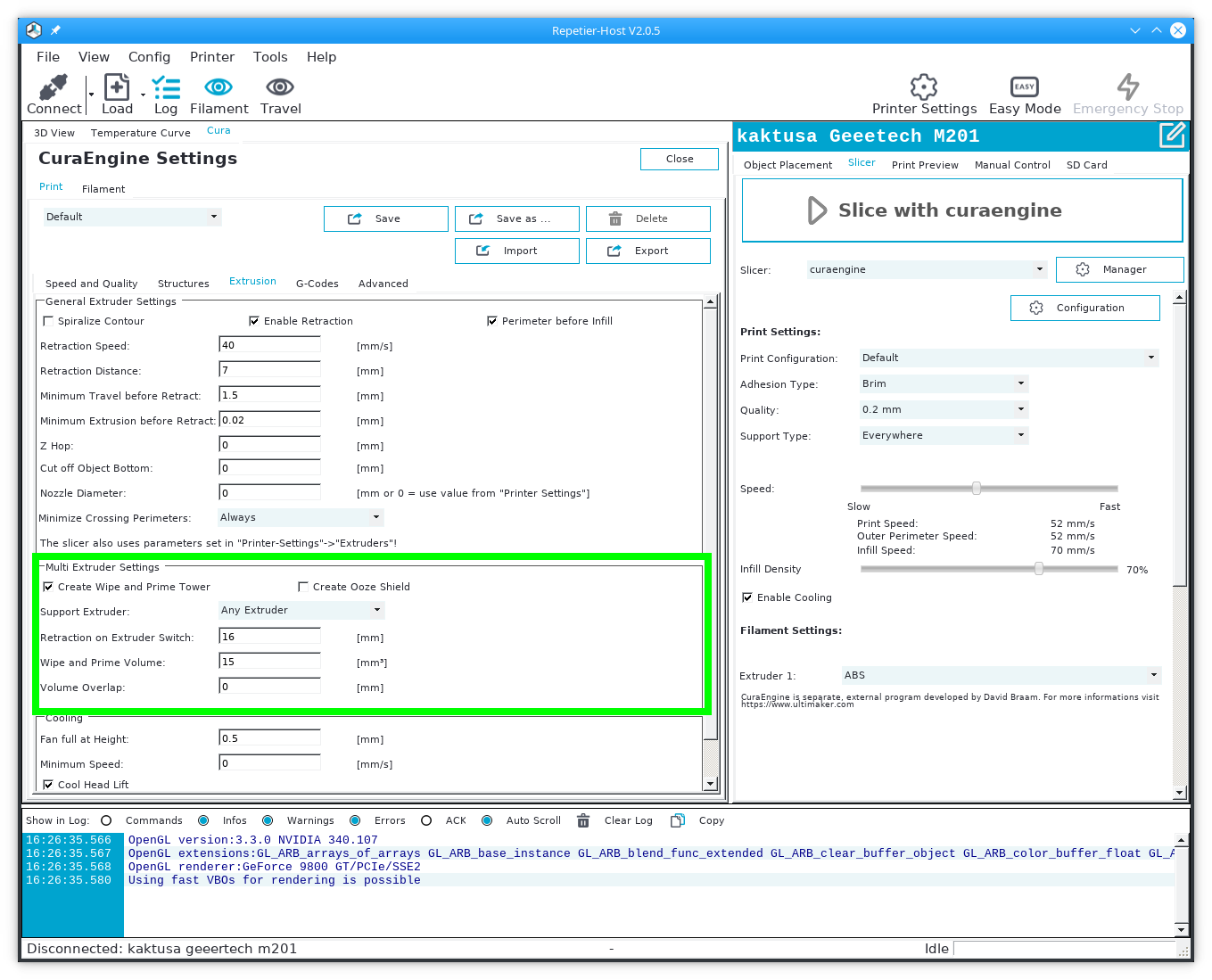Open slicer Configuration
Viewport: 1212px width, 980px height.
[x=1085, y=308]
